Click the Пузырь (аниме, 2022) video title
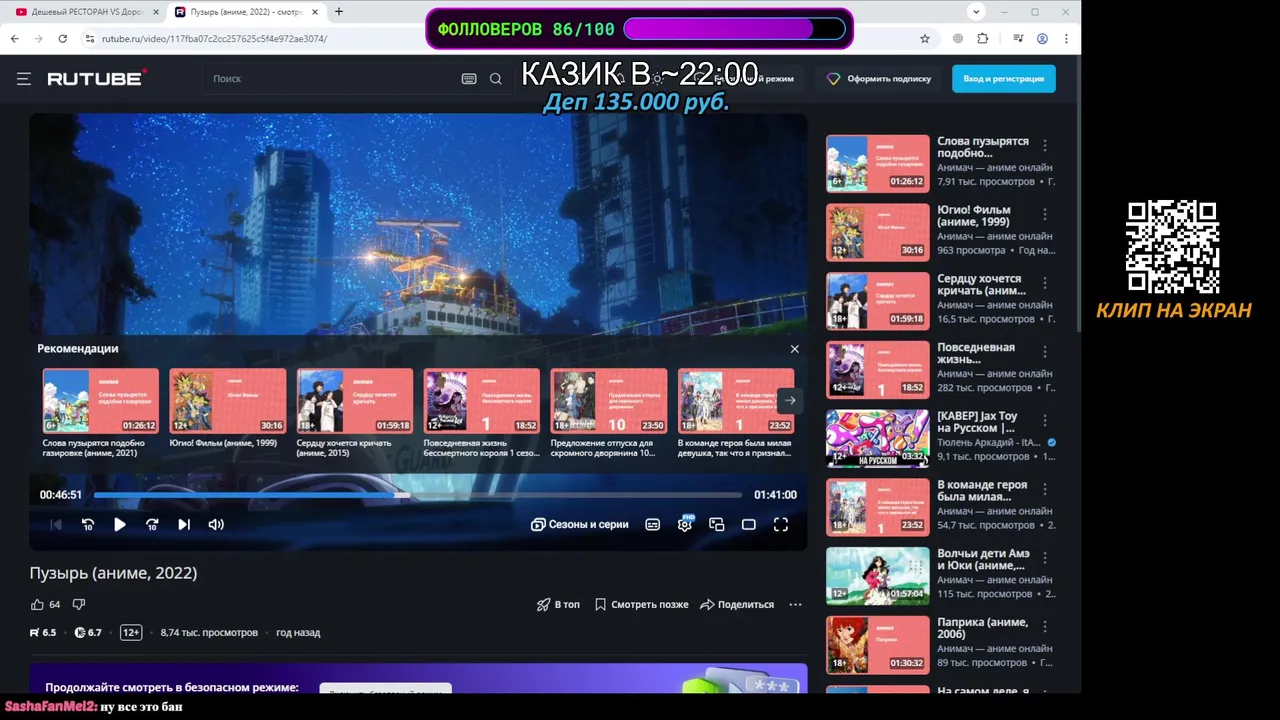Screen dimensions: 1280x720 (113, 573)
